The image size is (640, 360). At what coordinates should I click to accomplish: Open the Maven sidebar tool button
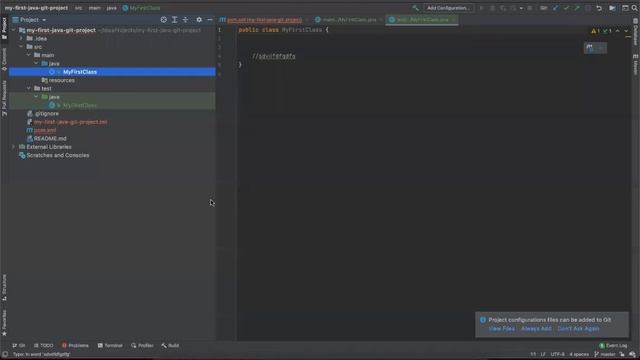point(636,64)
